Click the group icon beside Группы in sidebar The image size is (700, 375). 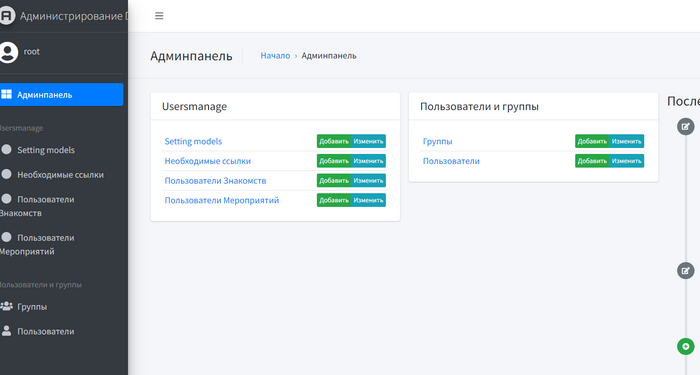[x=6, y=306]
